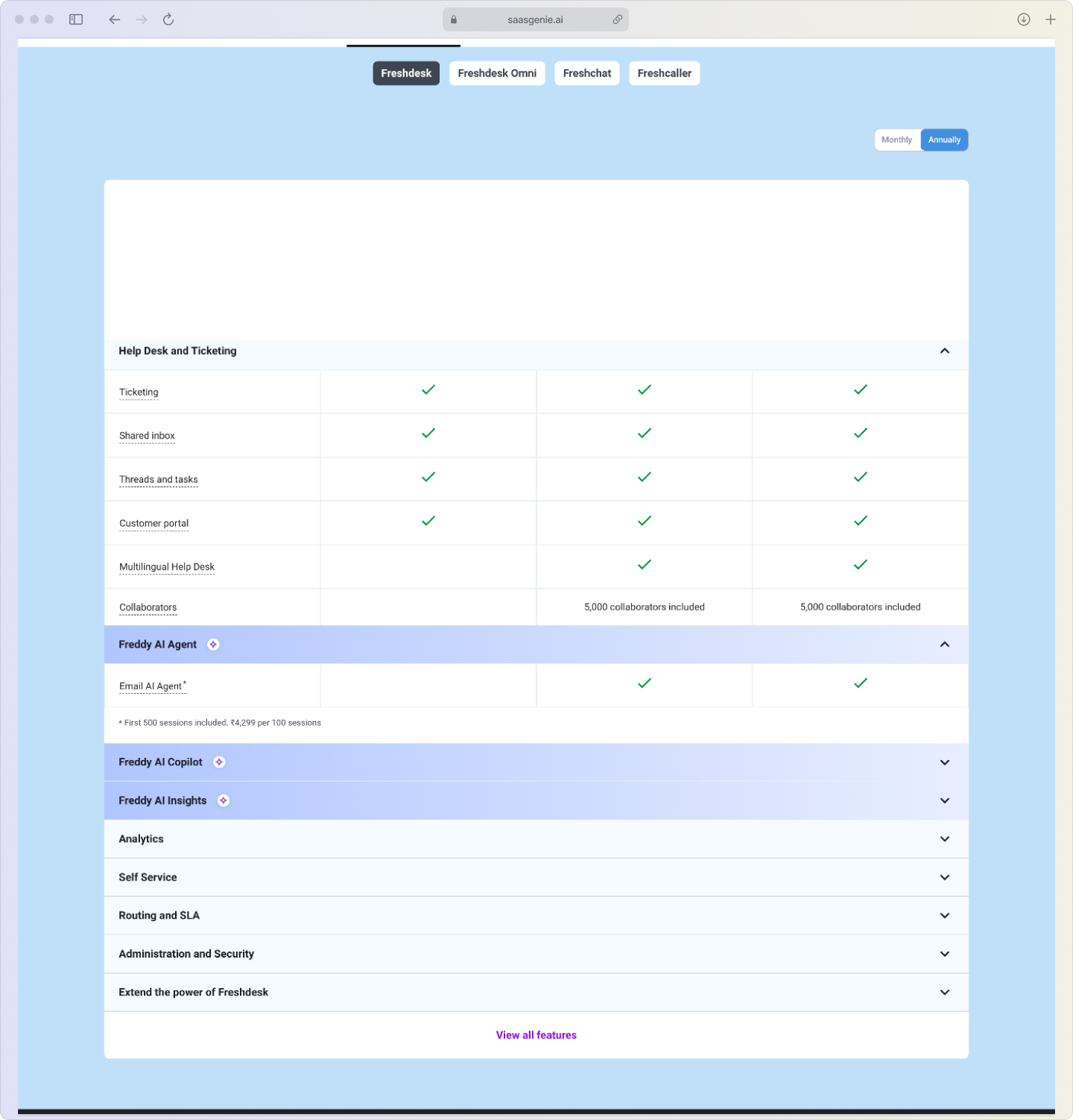
Task: Expand the Analytics section
Action: [945, 839]
